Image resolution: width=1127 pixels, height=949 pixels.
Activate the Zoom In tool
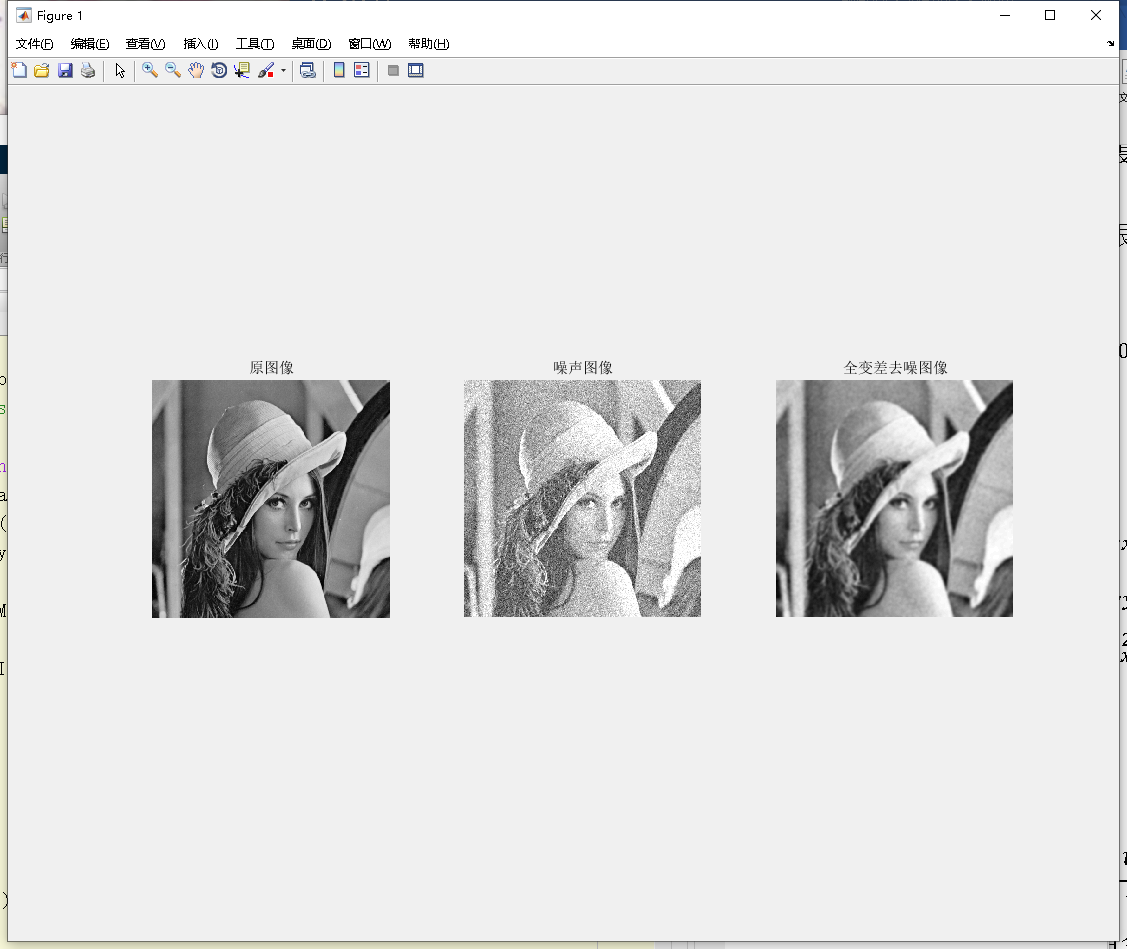coord(150,70)
